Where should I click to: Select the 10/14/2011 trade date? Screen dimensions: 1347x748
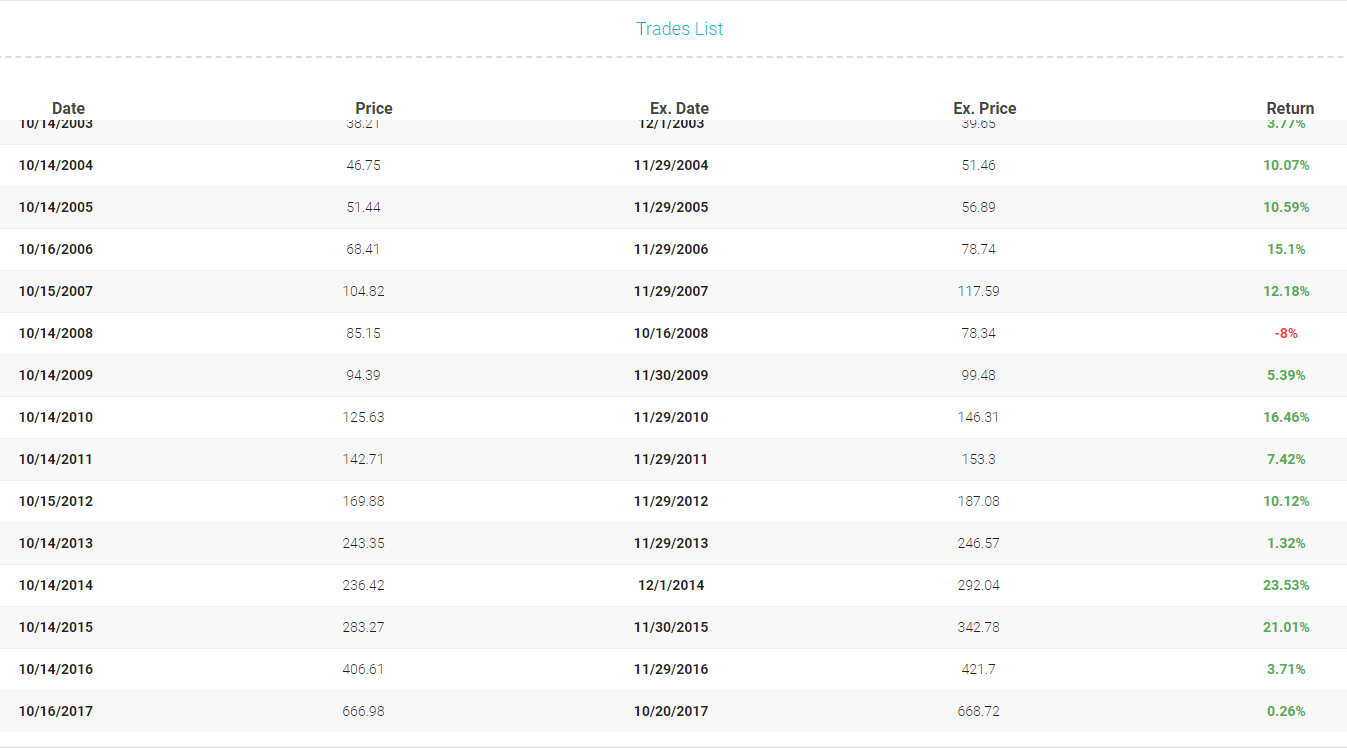pos(56,459)
